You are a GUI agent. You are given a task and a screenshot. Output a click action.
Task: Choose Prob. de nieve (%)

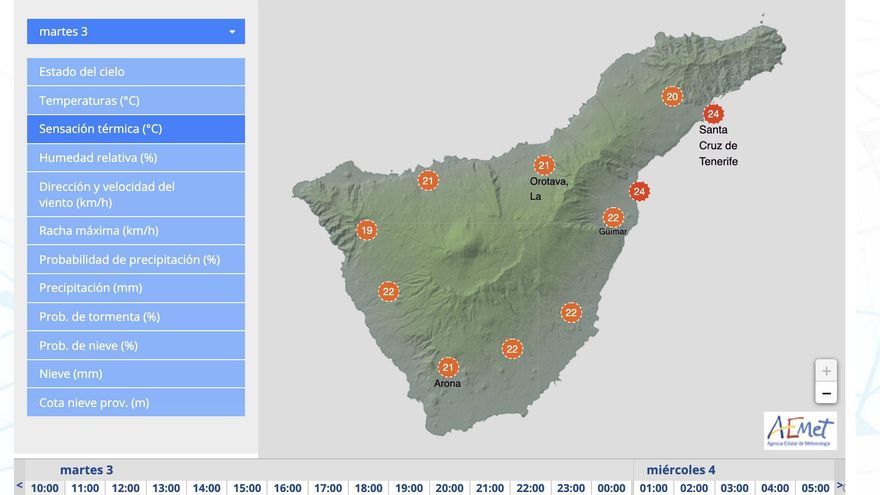click(x=136, y=345)
